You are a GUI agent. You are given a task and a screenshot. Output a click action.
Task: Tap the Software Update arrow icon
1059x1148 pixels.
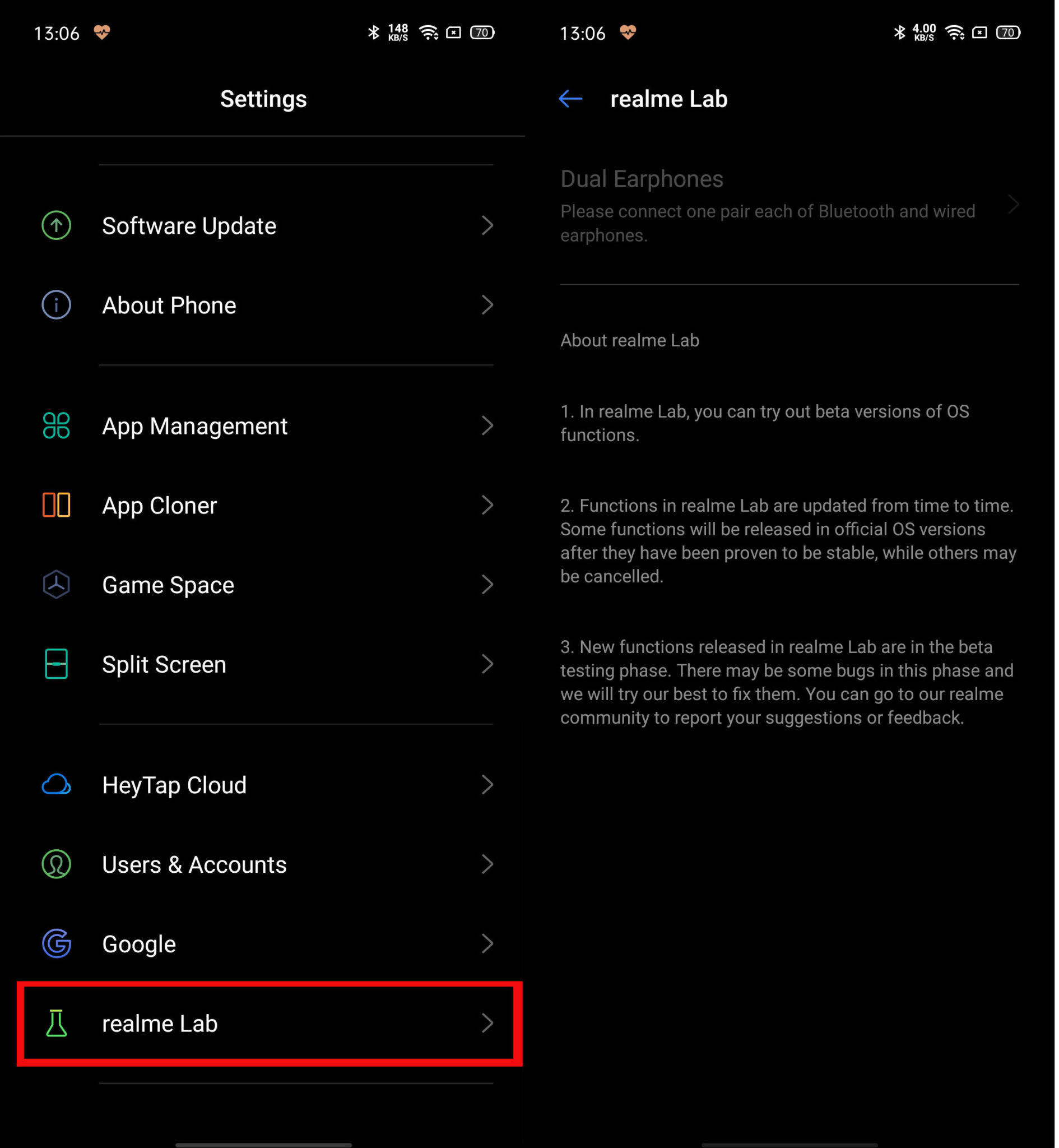coord(56,225)
